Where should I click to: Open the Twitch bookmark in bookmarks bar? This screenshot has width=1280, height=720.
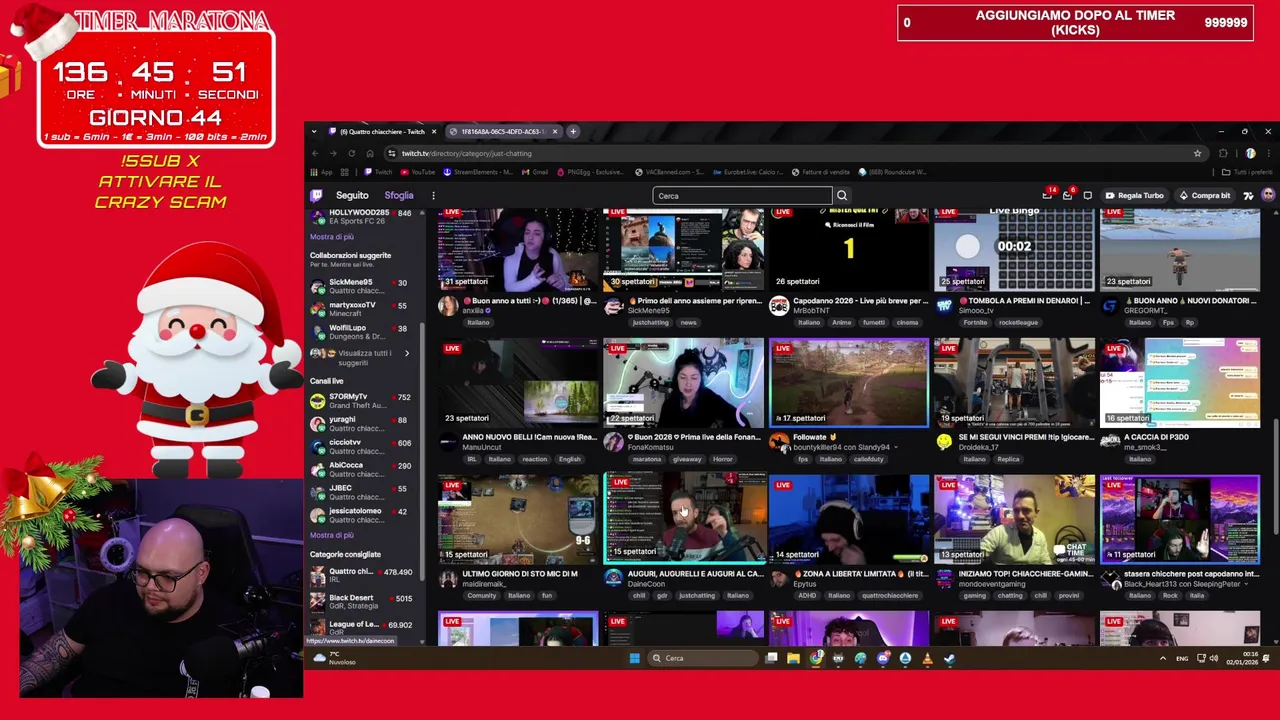click(x=380, y=172)
